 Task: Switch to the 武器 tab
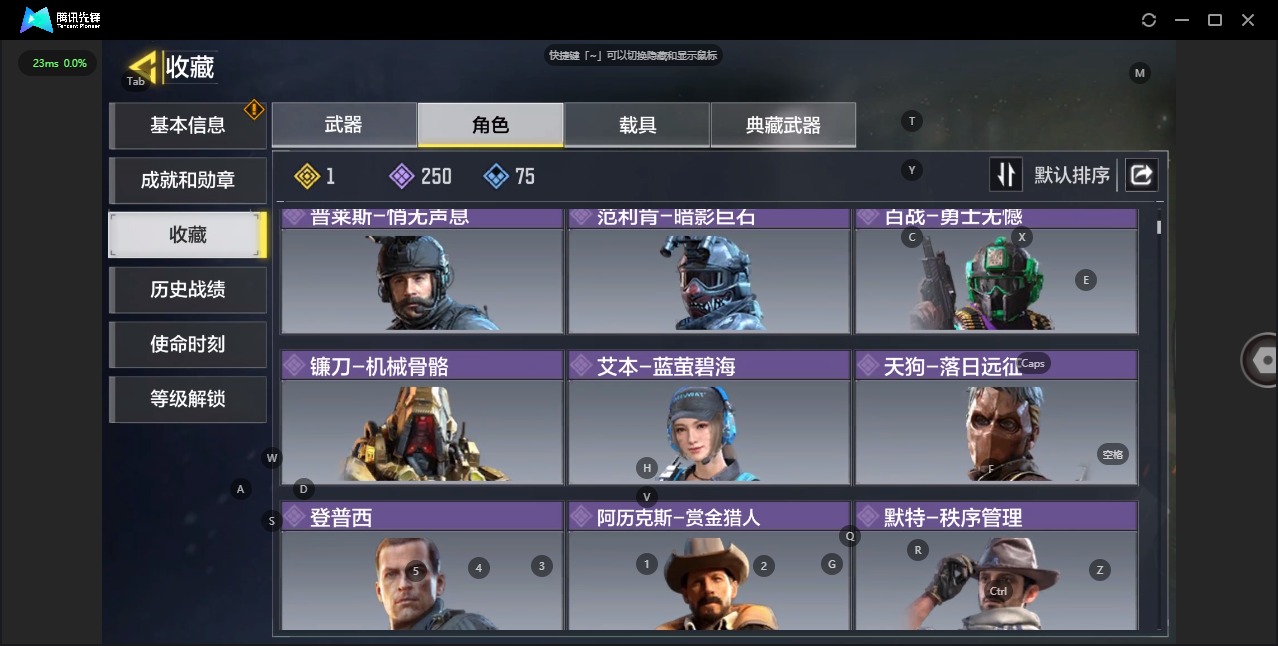click(344, 125)
